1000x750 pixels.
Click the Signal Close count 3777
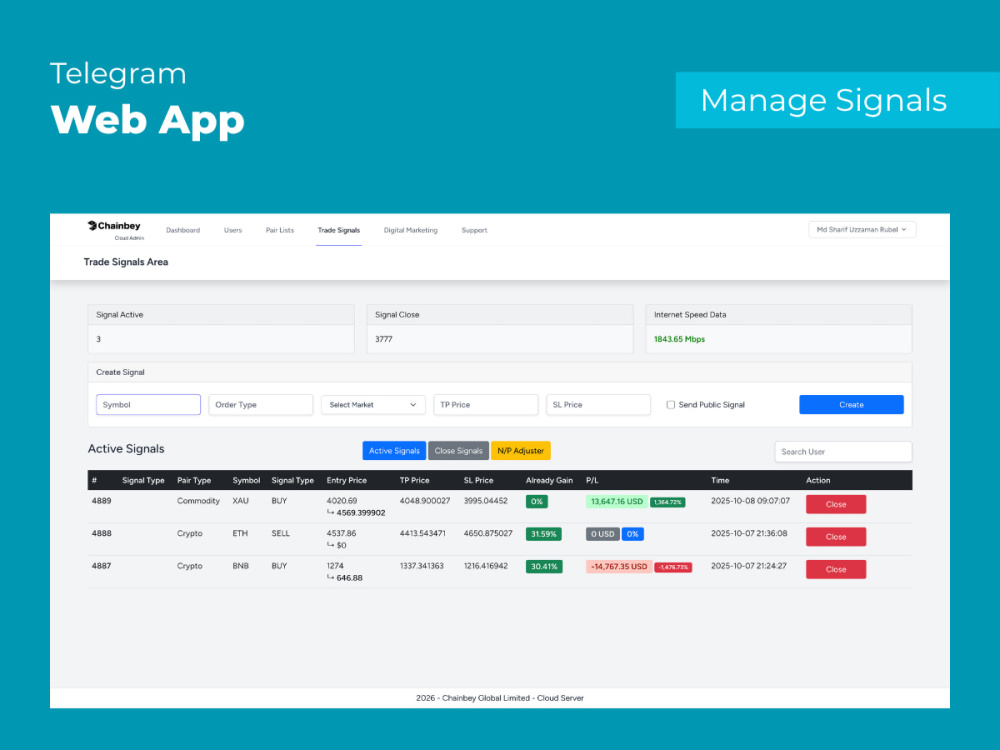coord(384,339)
